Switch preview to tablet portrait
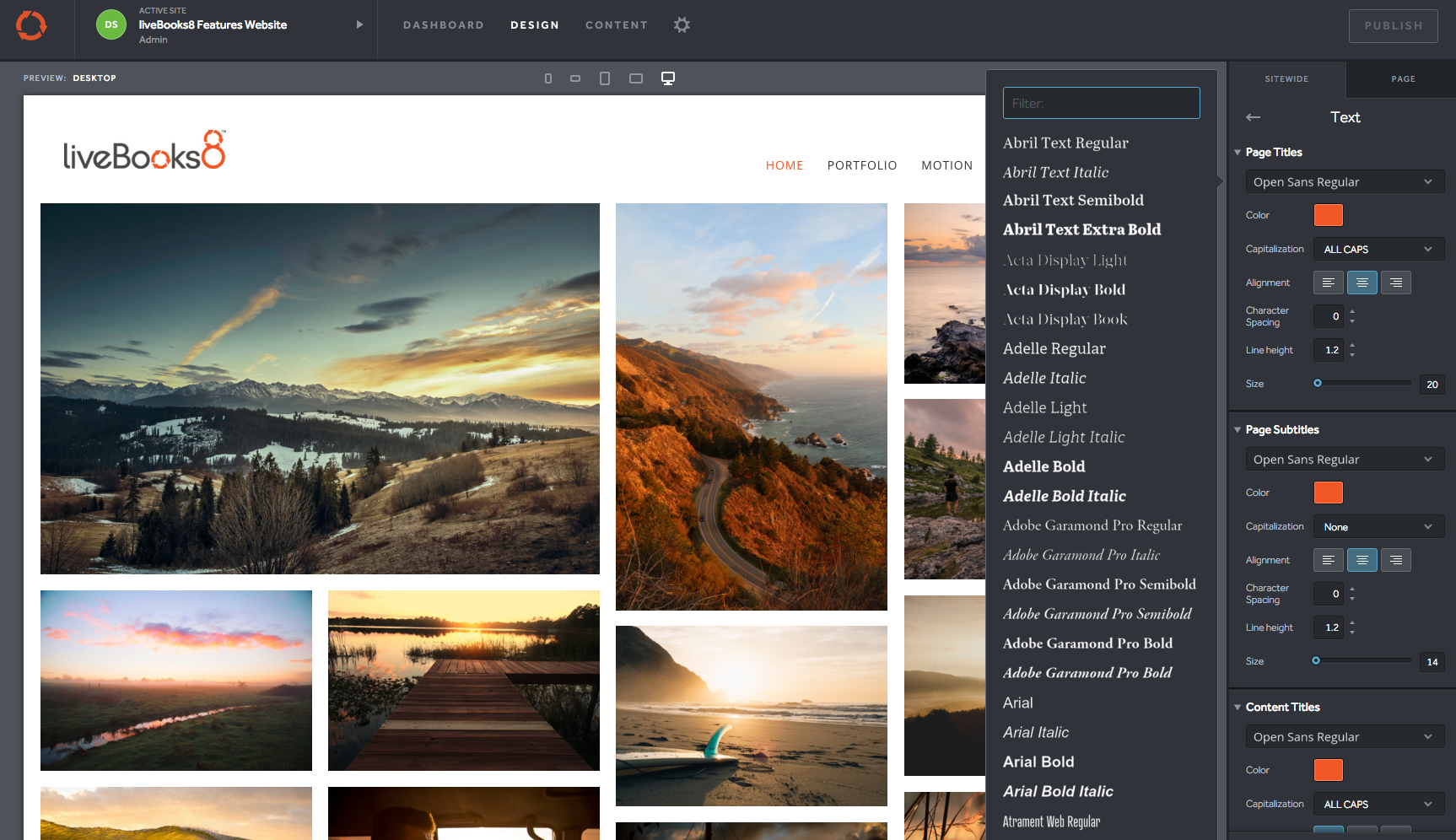The image size is (1456, 840). pyautogui.click(x=605, y=78)
